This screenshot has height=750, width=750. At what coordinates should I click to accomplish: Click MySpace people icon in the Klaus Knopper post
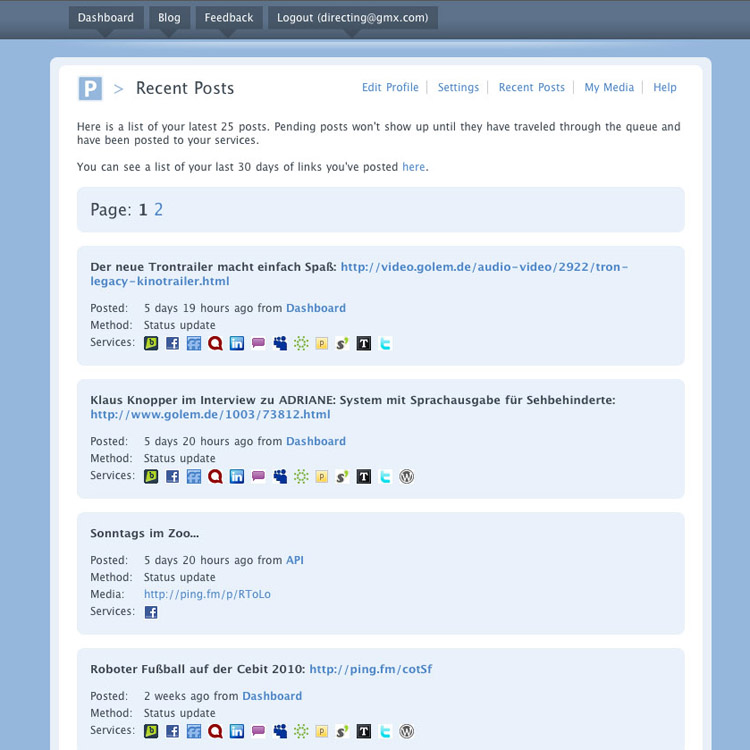click(x=280, y=477)
